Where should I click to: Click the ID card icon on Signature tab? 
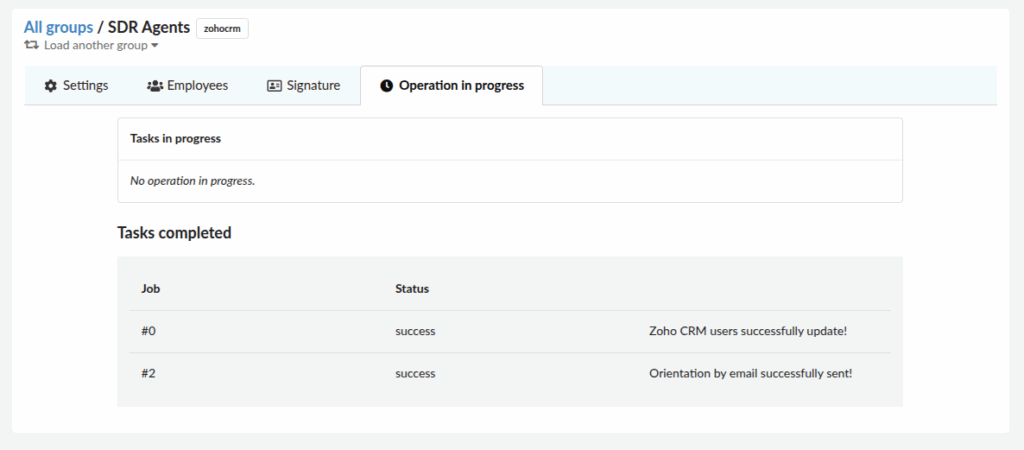coord(274,86)
